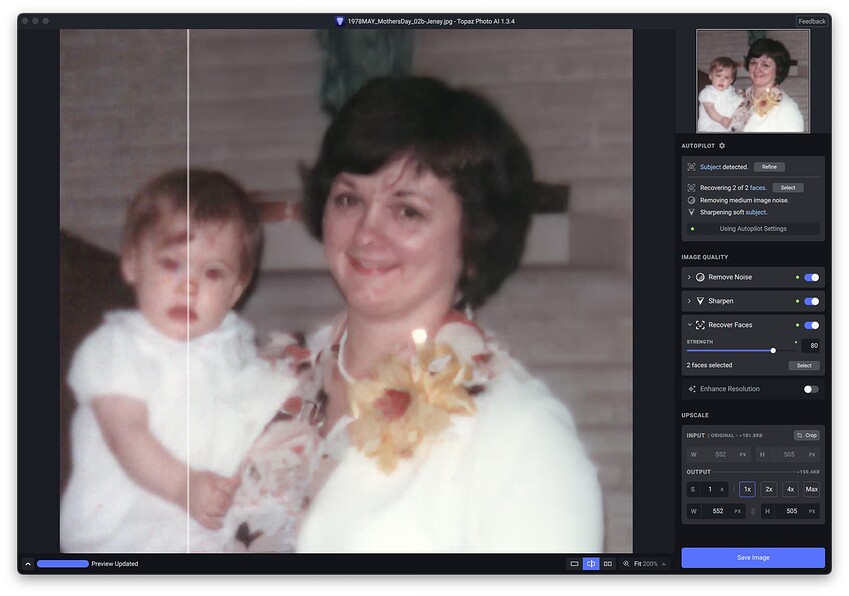Click the Crop button
The width and height of the screenshot is (849, 596).
[807, 435]
